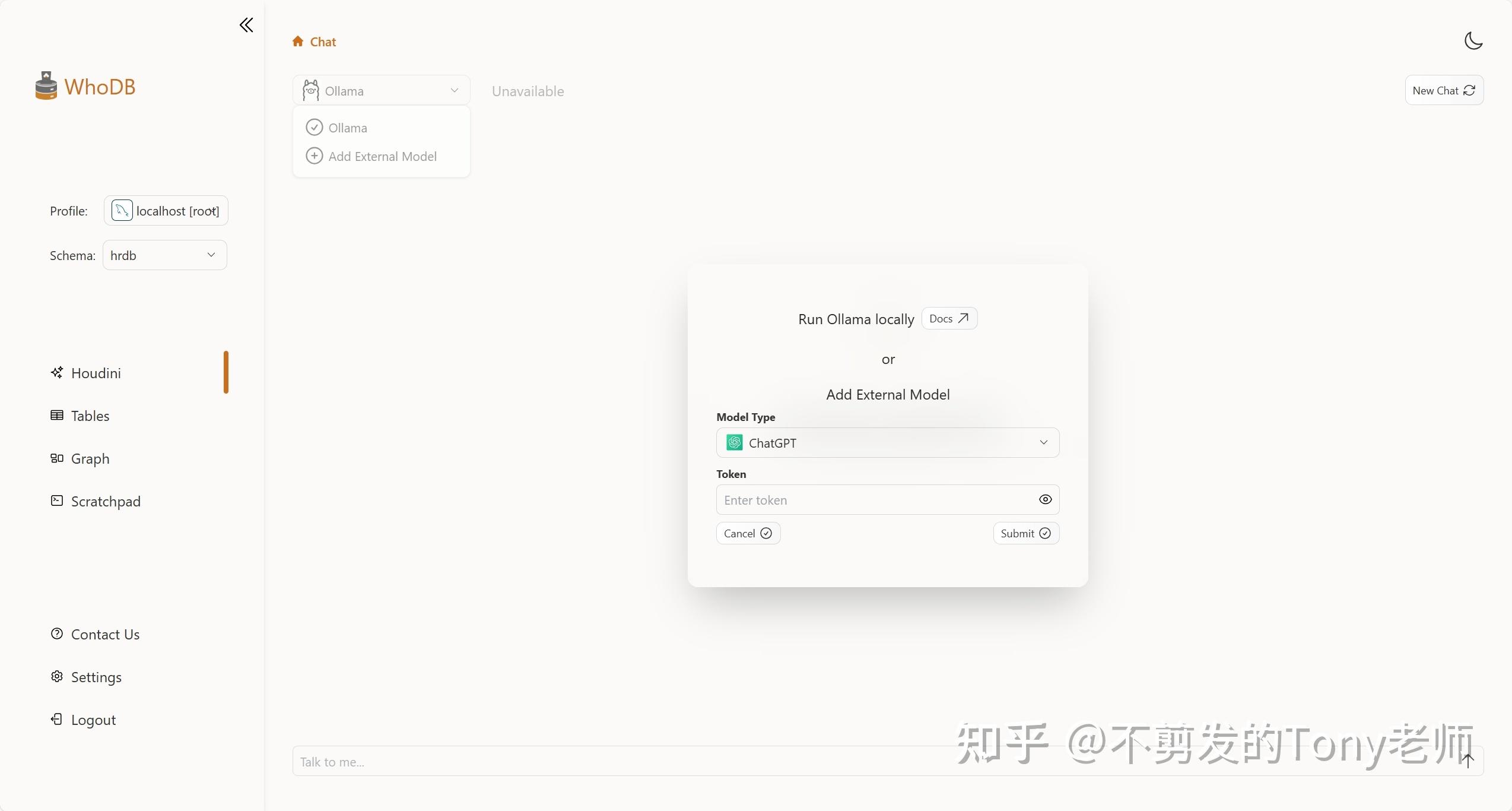Open Scratchpad from sidebar
Viewport: 1512px width, 811px height.
105,501
